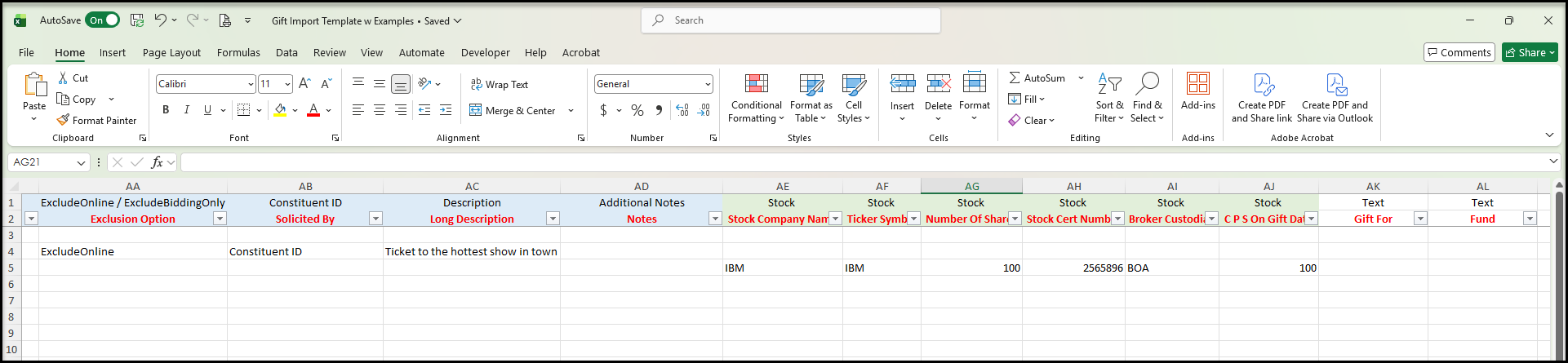
Task: Open the font size 11 dropdown
Action: click(x=287, y=84)
